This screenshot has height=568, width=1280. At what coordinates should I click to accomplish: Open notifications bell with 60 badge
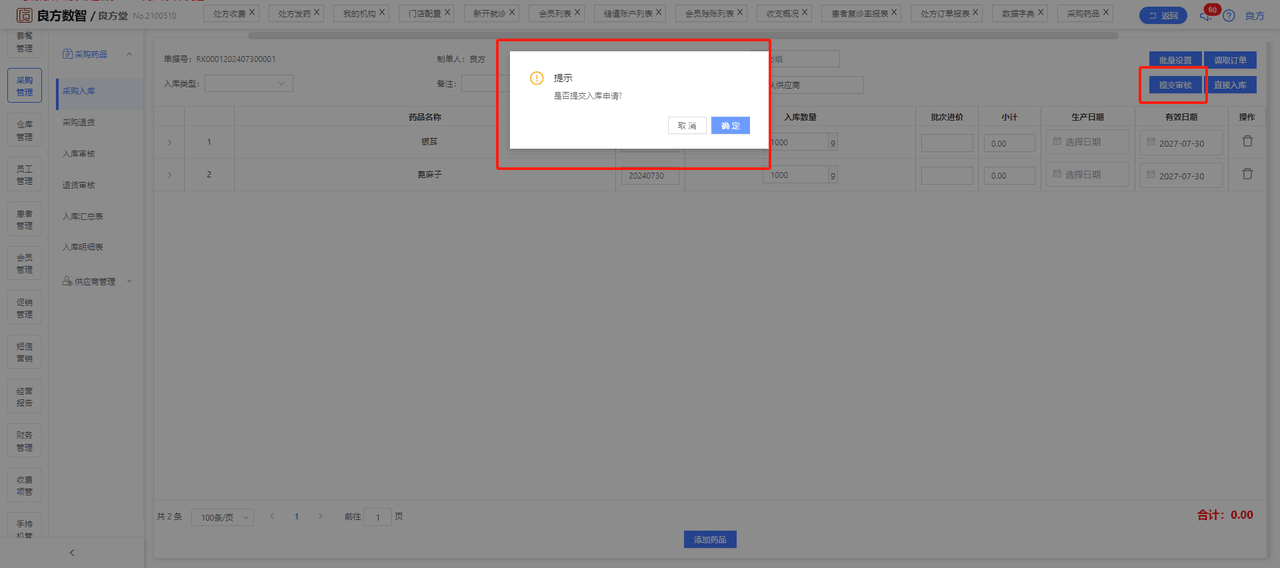(1206, 15)
